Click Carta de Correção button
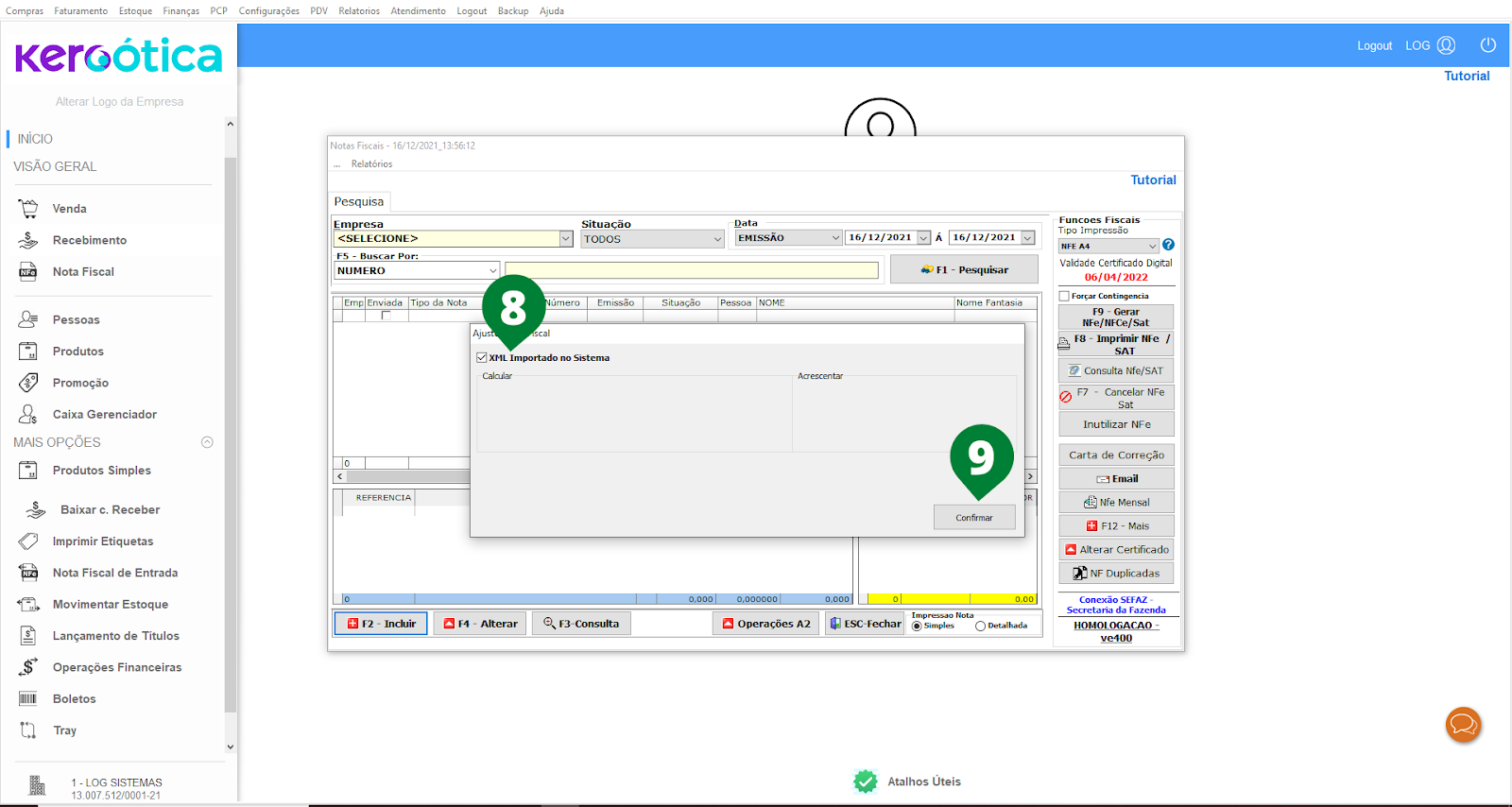This screenshot has width=1512, height=807. [1116, 455]
